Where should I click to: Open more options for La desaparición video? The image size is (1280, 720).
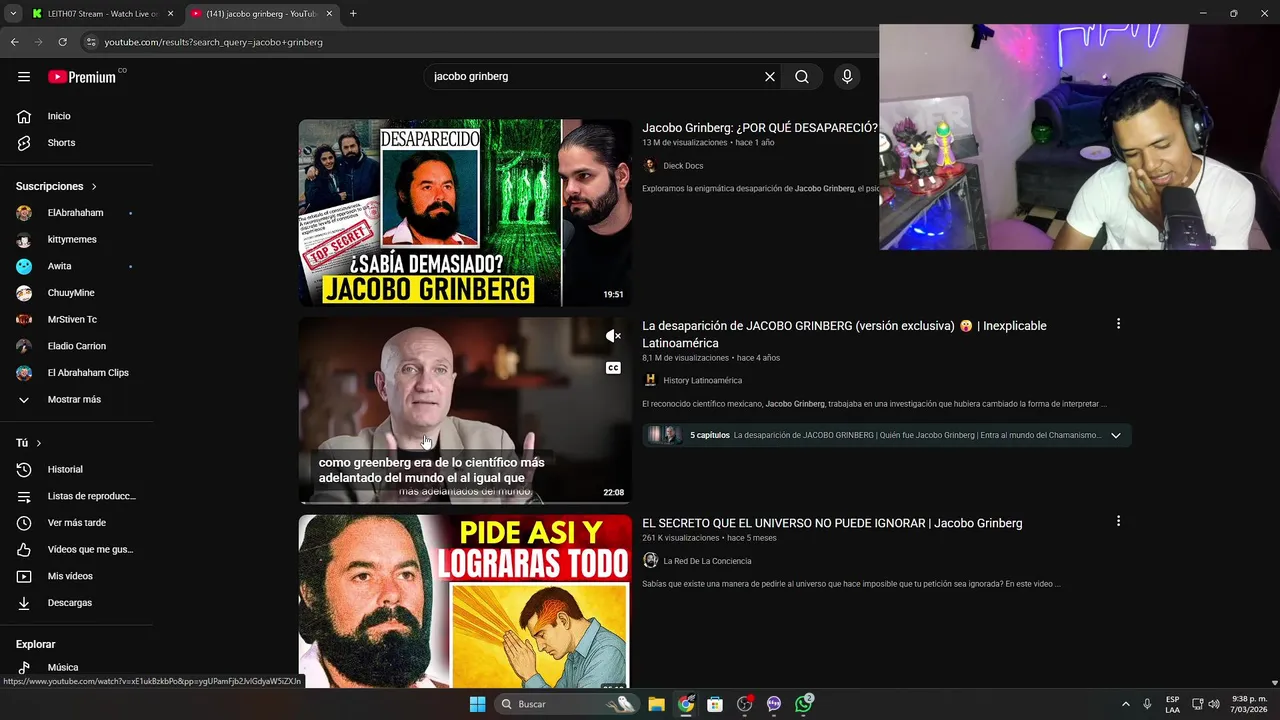pos(1118,324)
